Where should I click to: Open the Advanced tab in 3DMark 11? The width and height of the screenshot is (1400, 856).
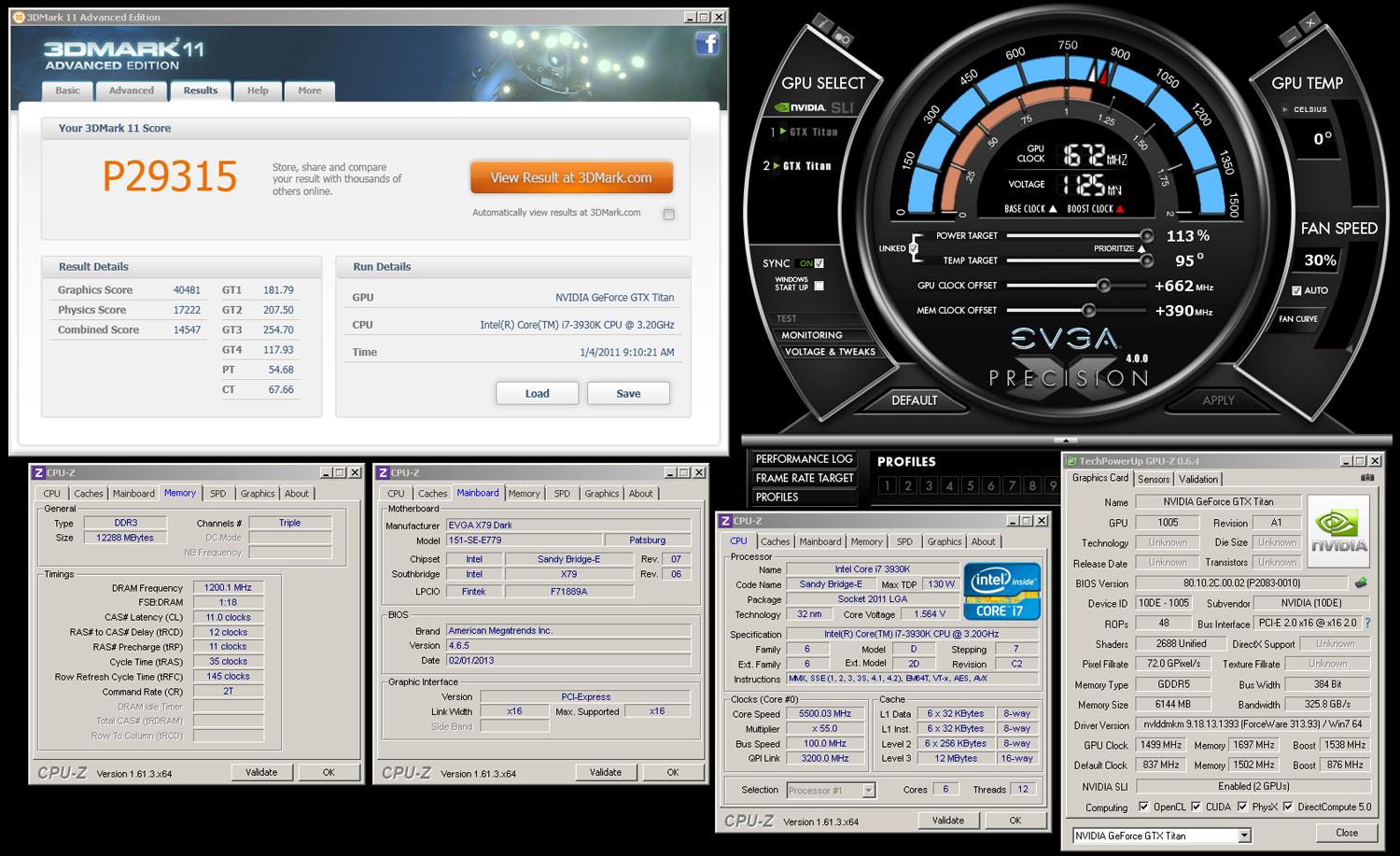tap(131, 91)
